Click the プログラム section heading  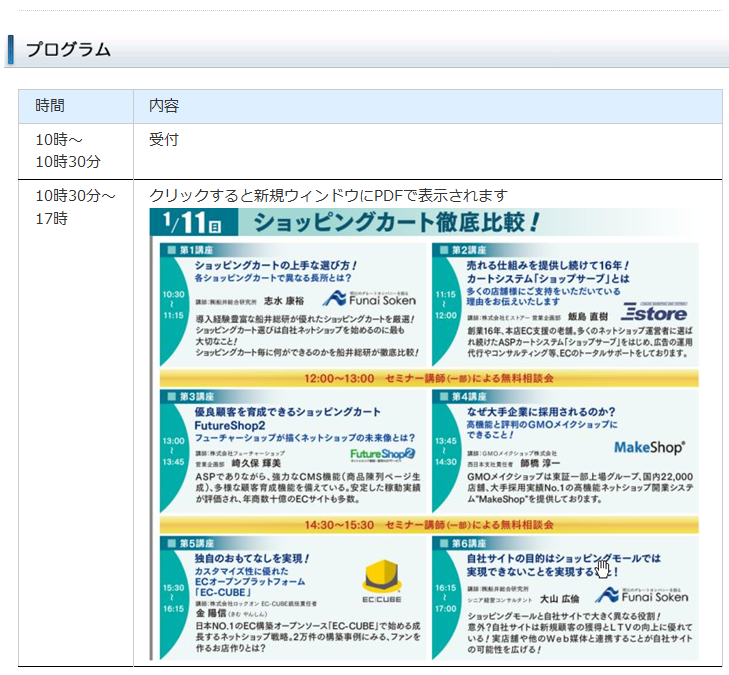click(68, 50)
